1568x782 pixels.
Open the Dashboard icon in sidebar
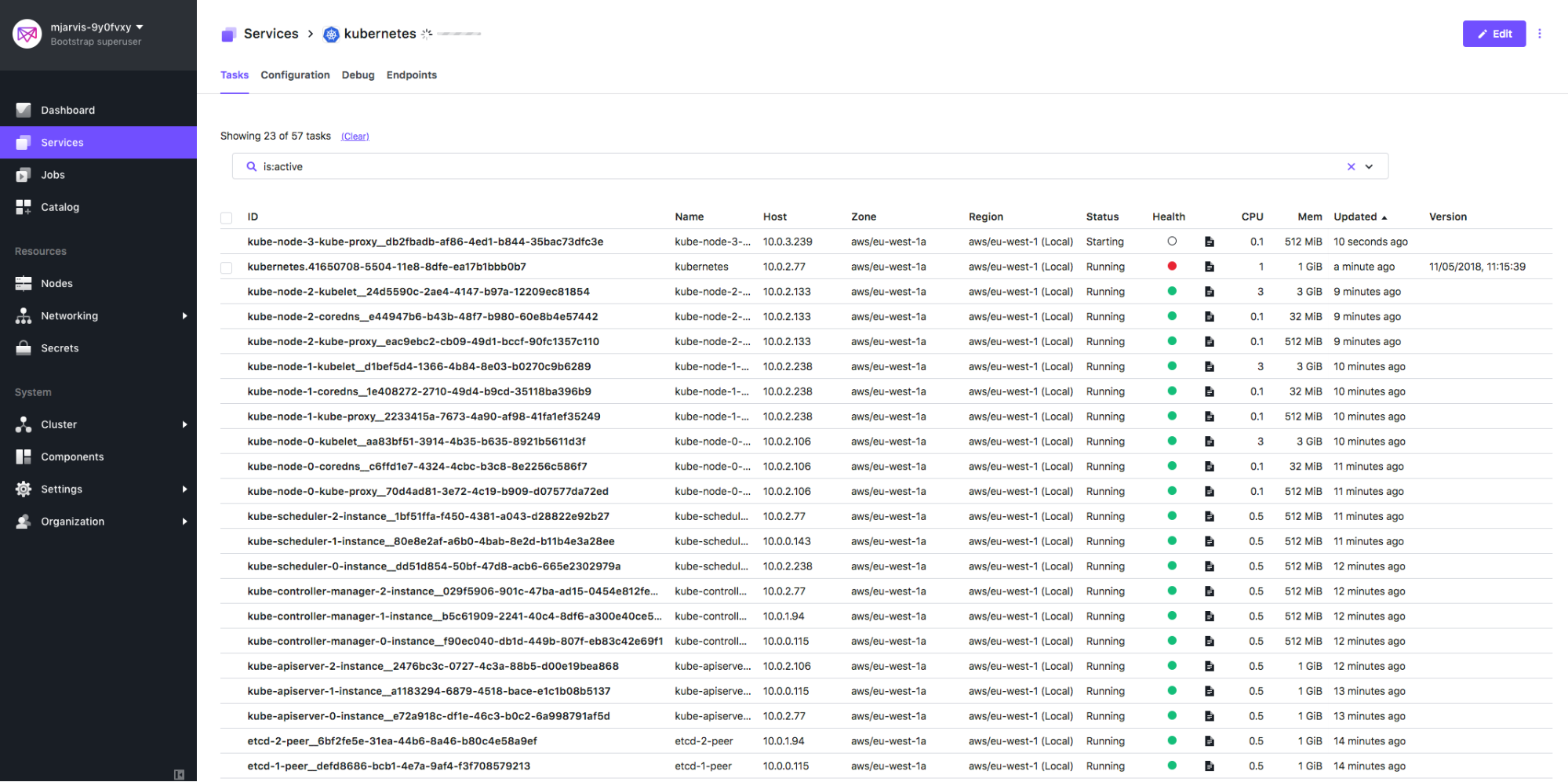pyautogui.click(x=24, y=110)
